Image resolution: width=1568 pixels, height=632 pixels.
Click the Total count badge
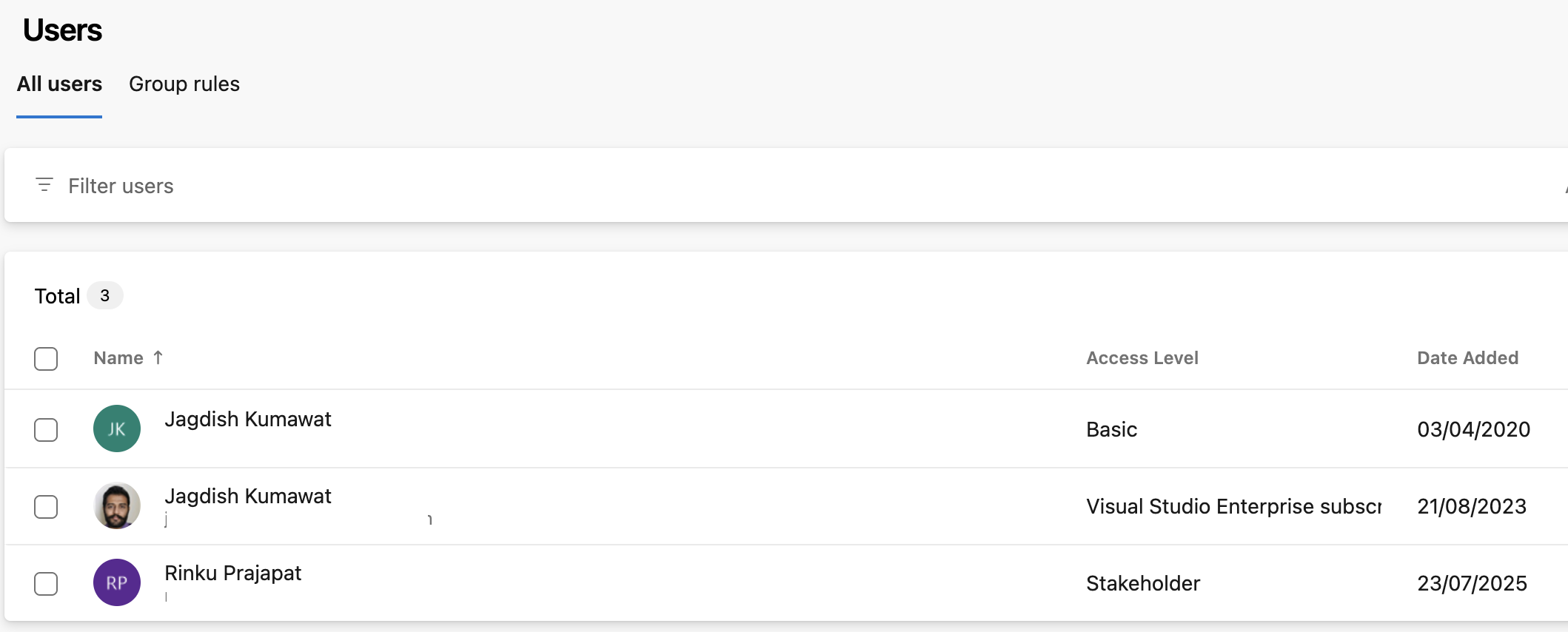point(105,295)
